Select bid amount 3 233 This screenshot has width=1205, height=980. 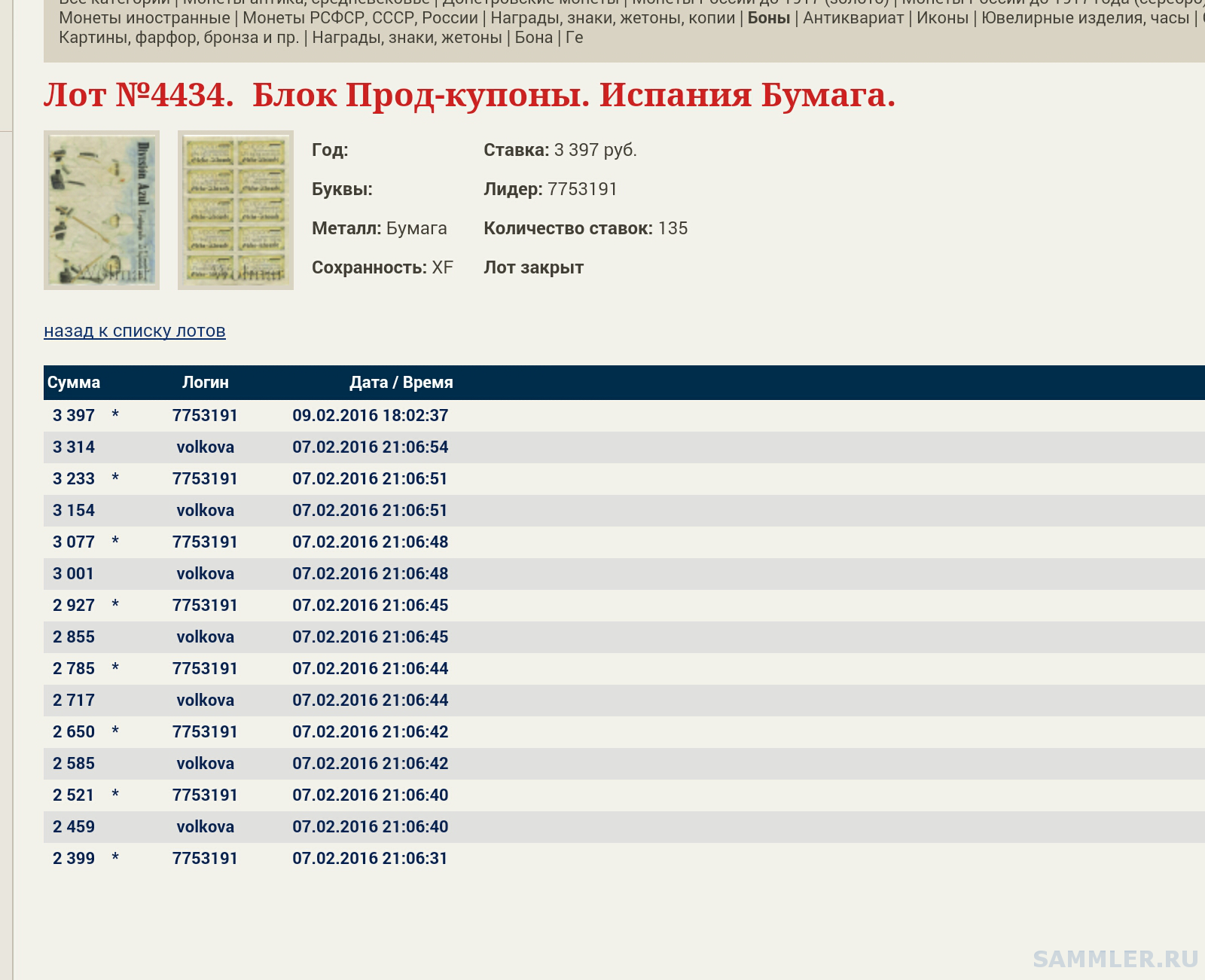coord(74,478)
